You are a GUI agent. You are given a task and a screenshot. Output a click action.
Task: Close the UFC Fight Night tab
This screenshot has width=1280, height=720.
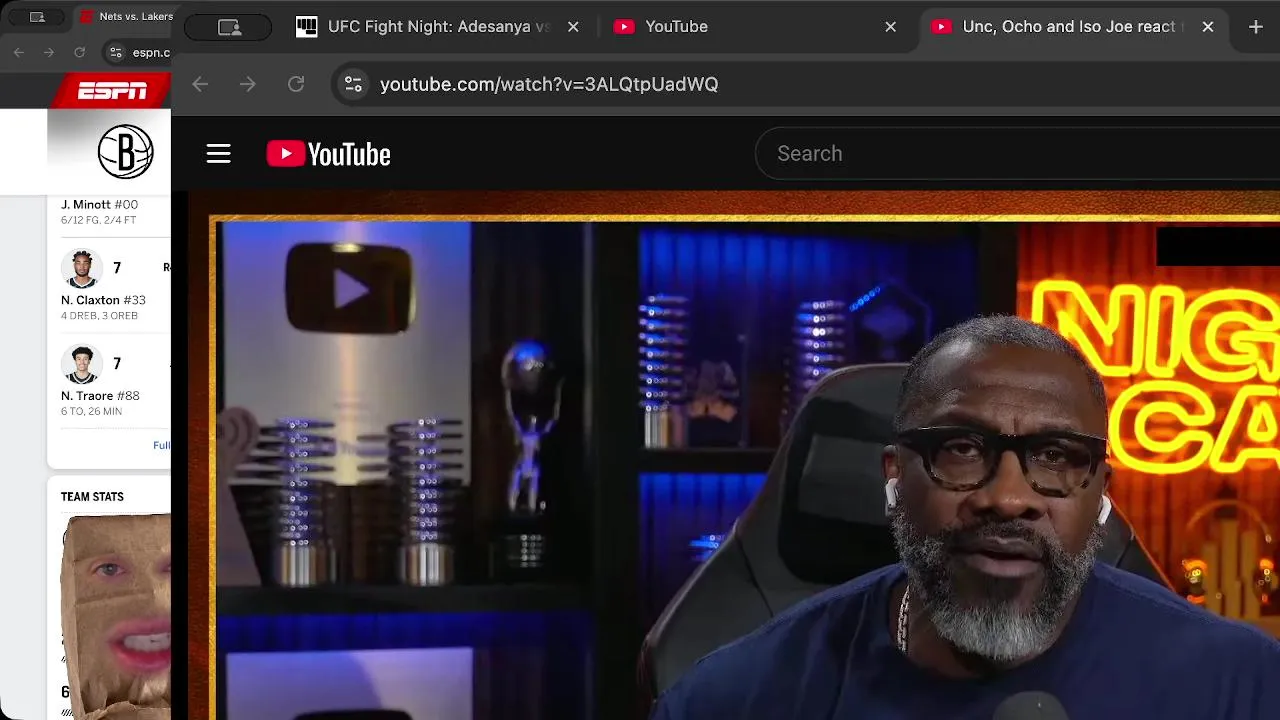(x=573, y=27)
